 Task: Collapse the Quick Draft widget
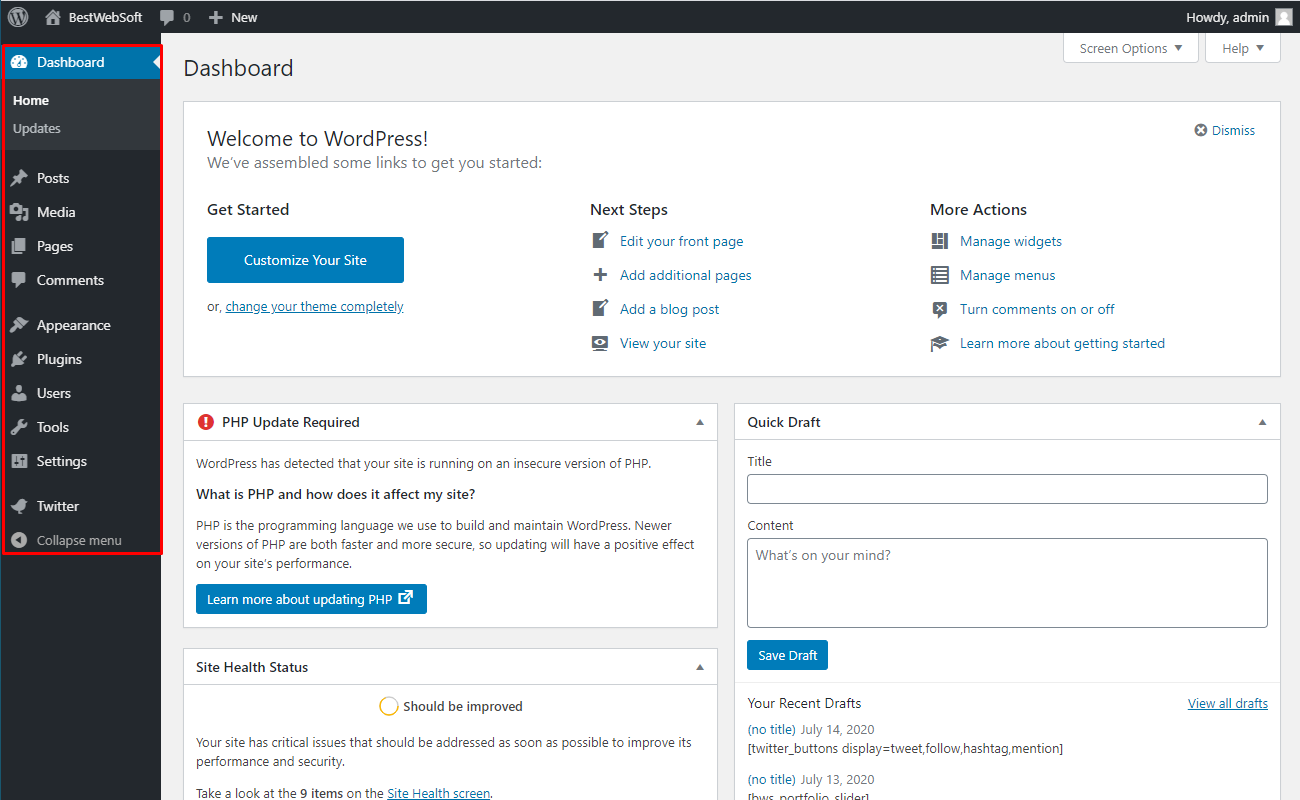(1262, 422)
